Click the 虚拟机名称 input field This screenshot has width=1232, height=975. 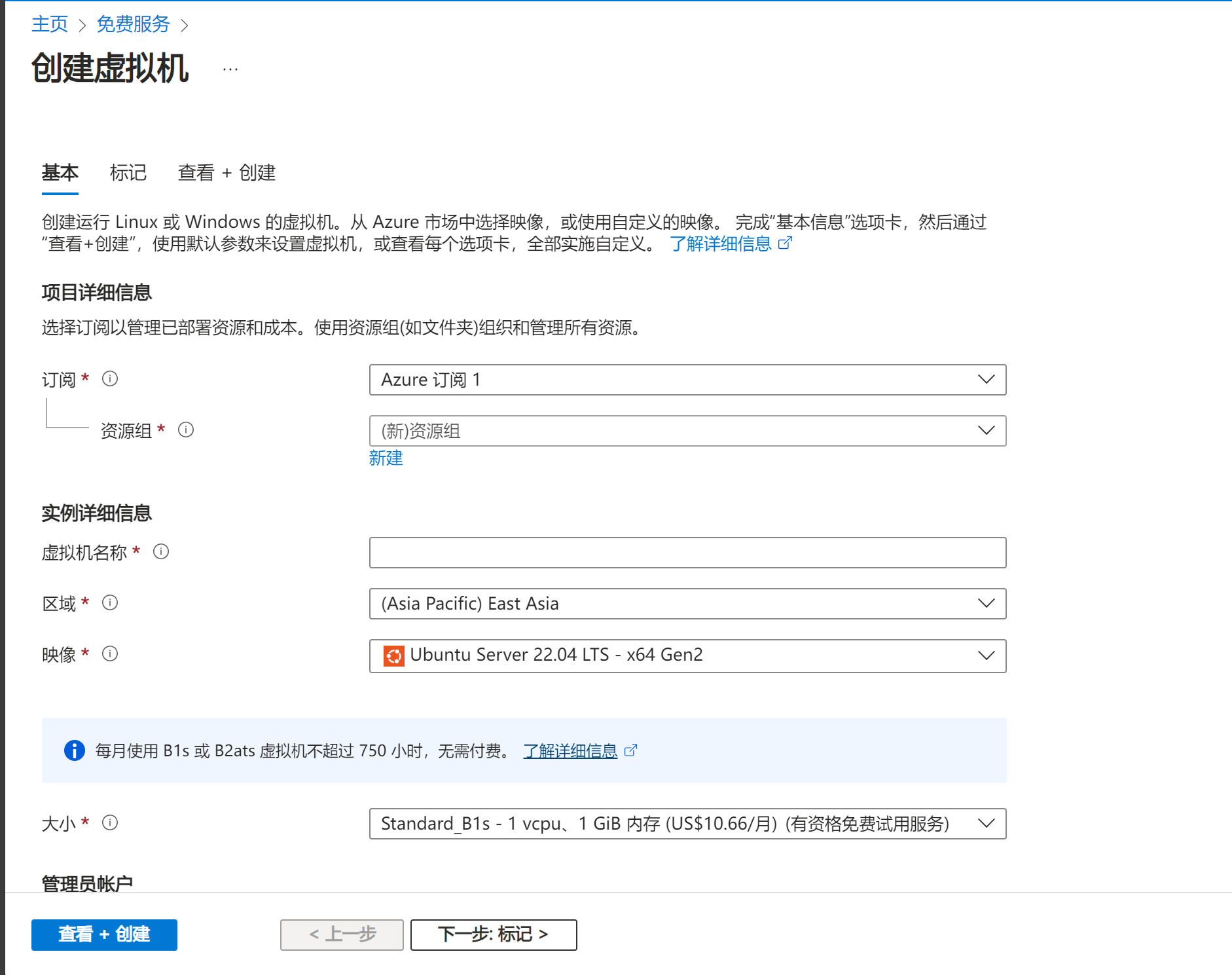(x=687, y=553)
